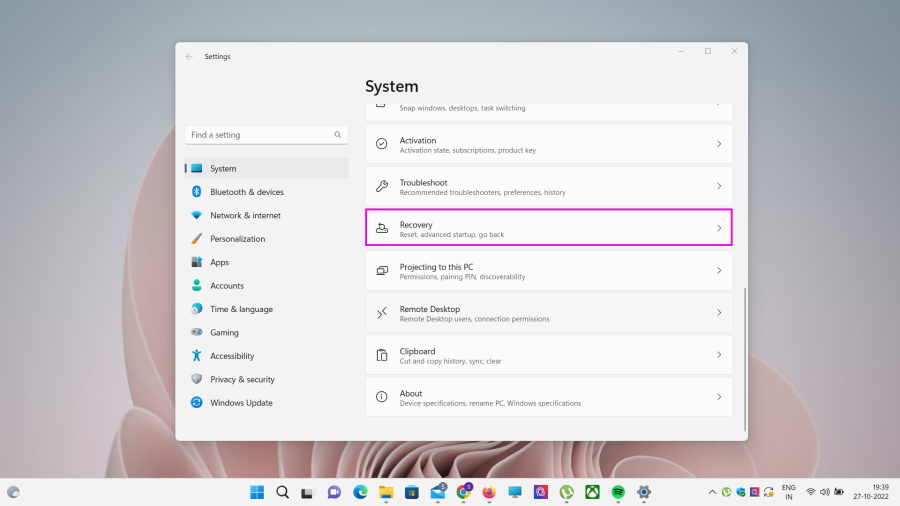Click the Projecting to this PC icon
The height and width of the screenshot is (506, 900).
(382, 271)
